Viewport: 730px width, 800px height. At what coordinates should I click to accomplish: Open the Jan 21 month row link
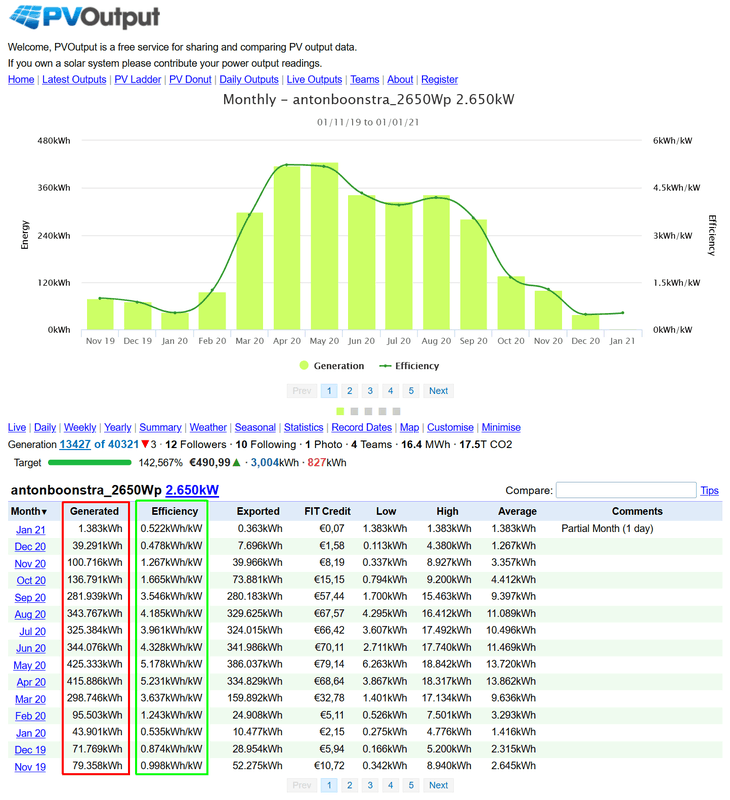point(31,530)
